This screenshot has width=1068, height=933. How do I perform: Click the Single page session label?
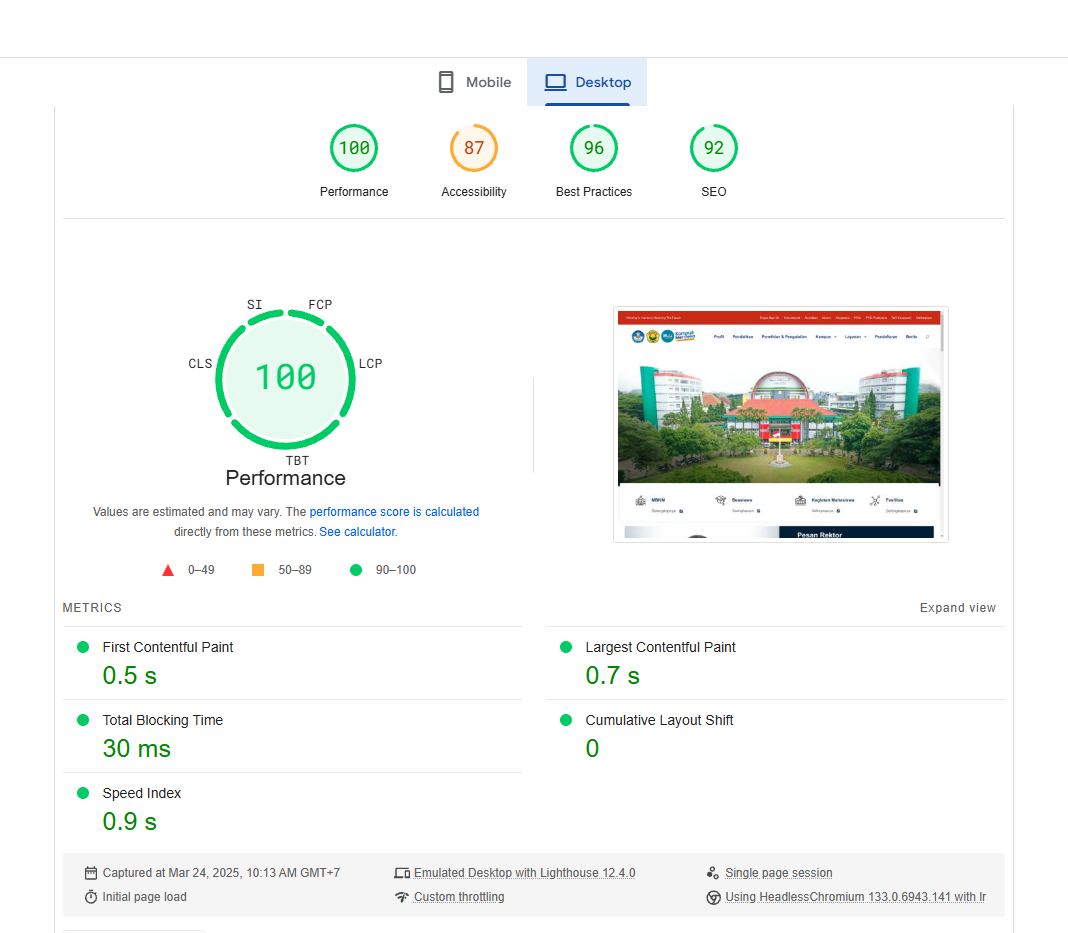coord(779,873)
